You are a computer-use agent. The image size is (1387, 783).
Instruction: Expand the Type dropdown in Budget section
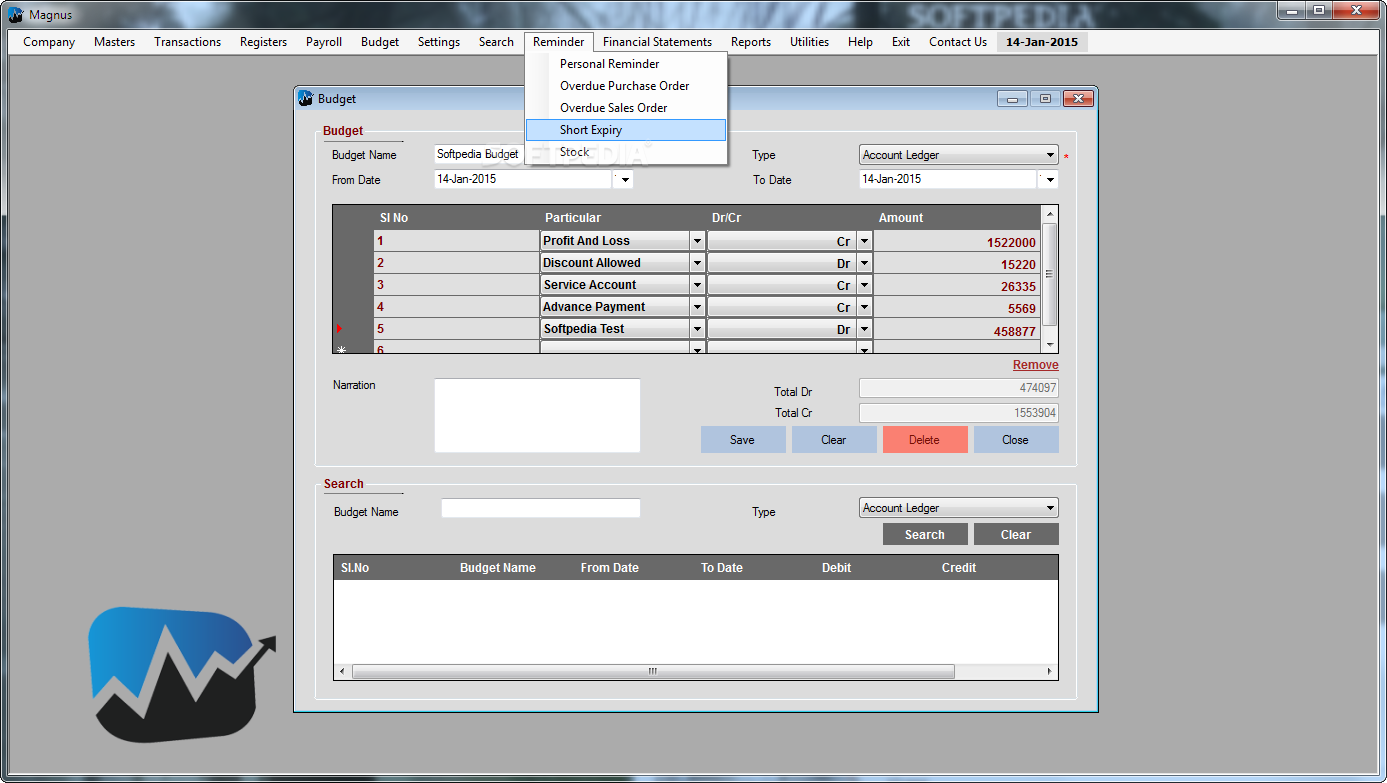pyautogui.click(x=1050, y=155)
